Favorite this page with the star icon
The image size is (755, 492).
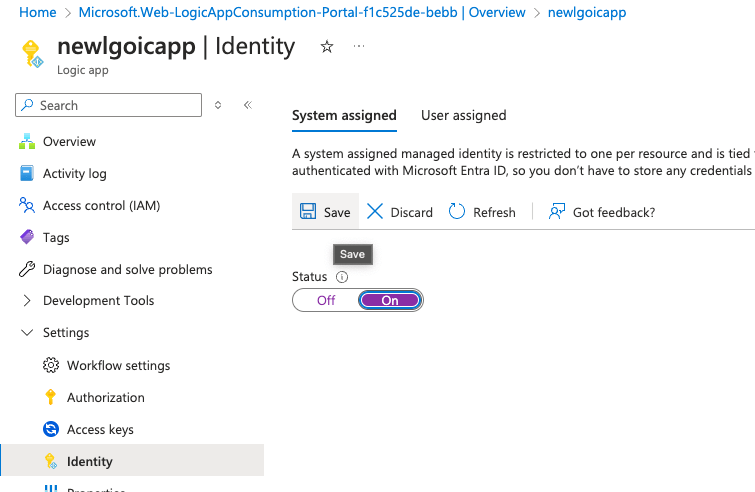pyautogui.click(x=327, y=47)
